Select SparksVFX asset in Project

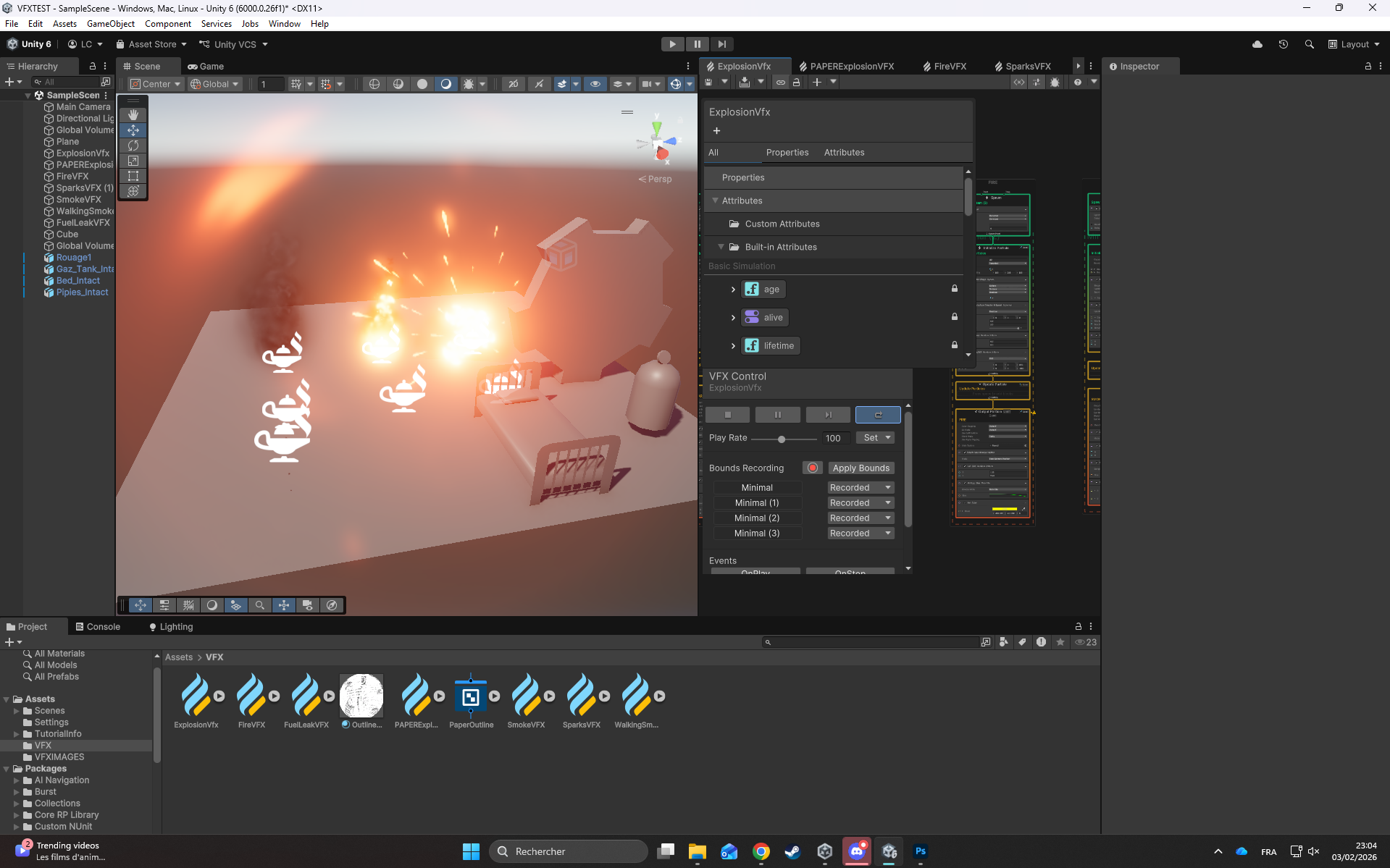tap(582, 701)
